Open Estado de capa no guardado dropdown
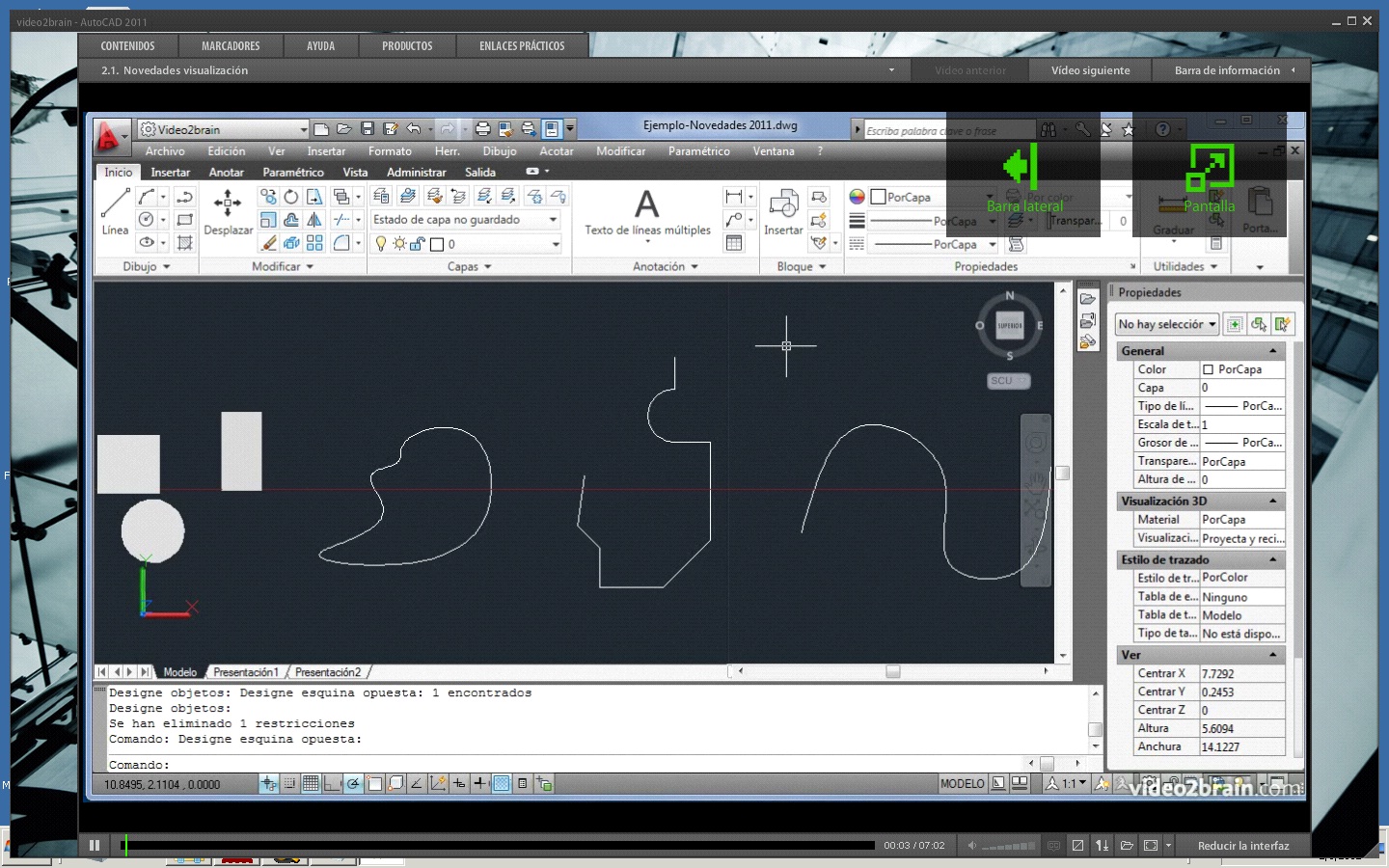The image size is (1389, 868). [466, 220]
